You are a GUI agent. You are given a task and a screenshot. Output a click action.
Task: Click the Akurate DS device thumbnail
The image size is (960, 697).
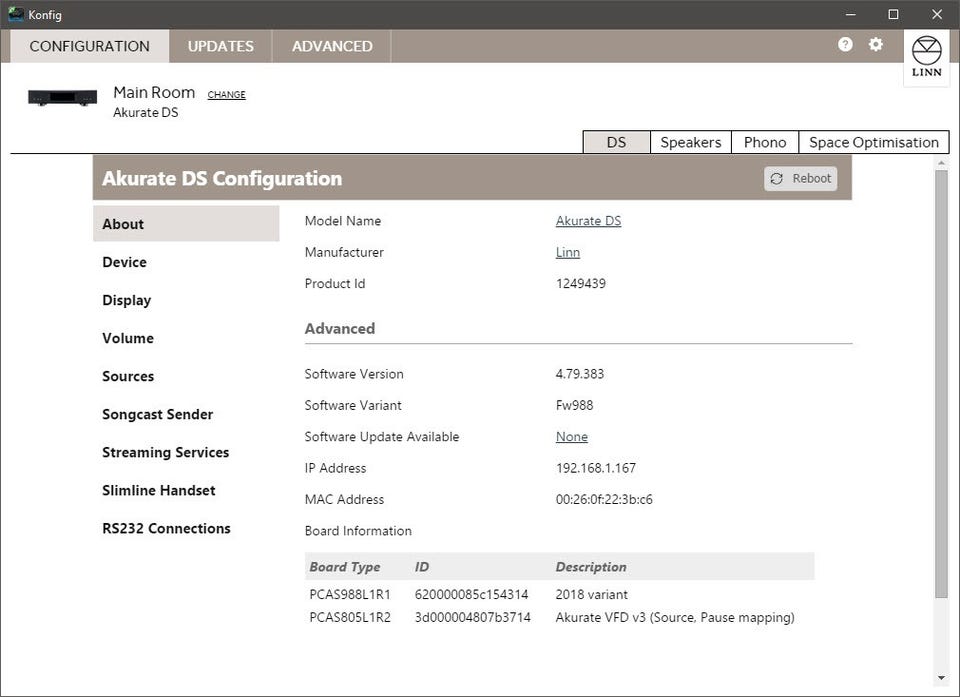[x=62, y=98]
